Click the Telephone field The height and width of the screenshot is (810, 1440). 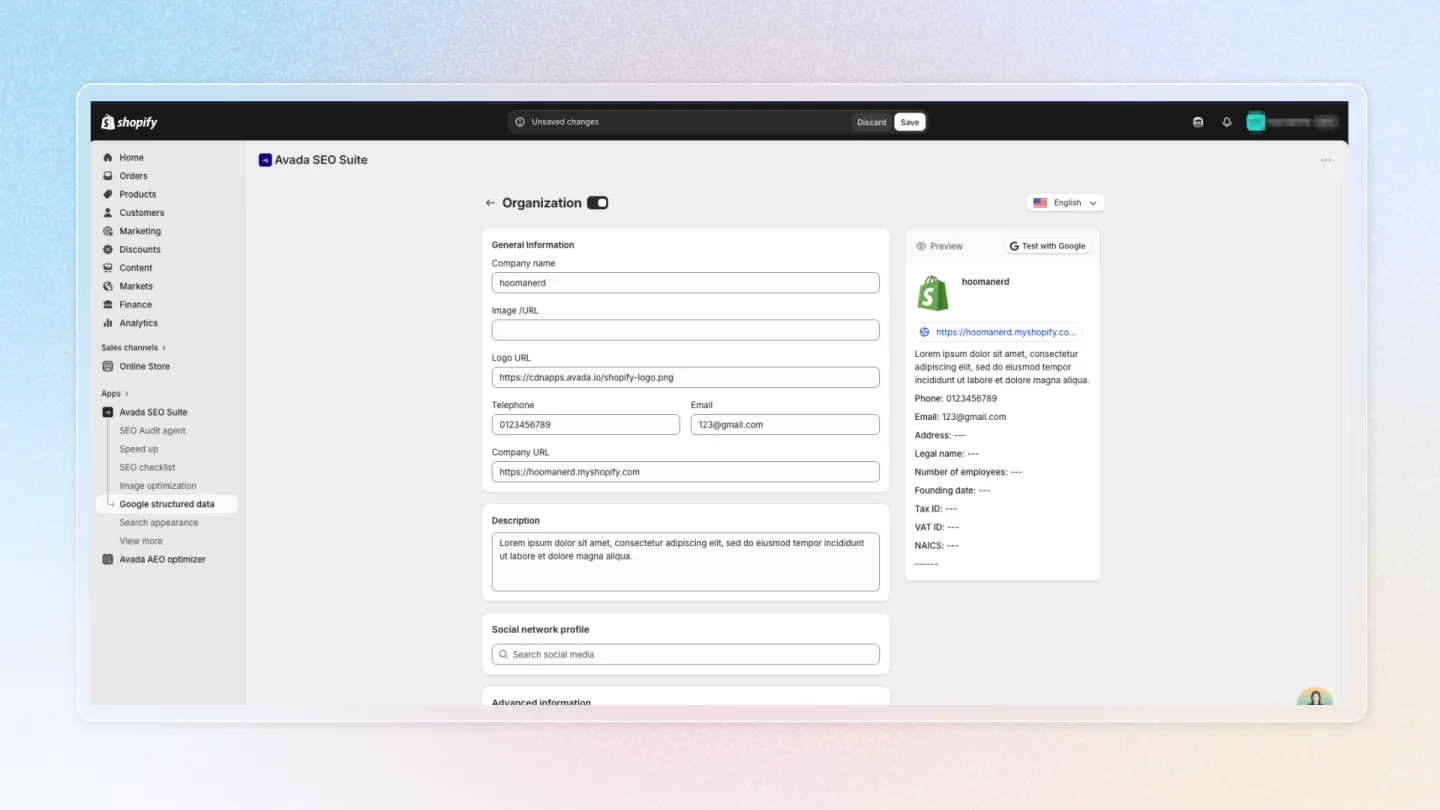tap(585, 424)
